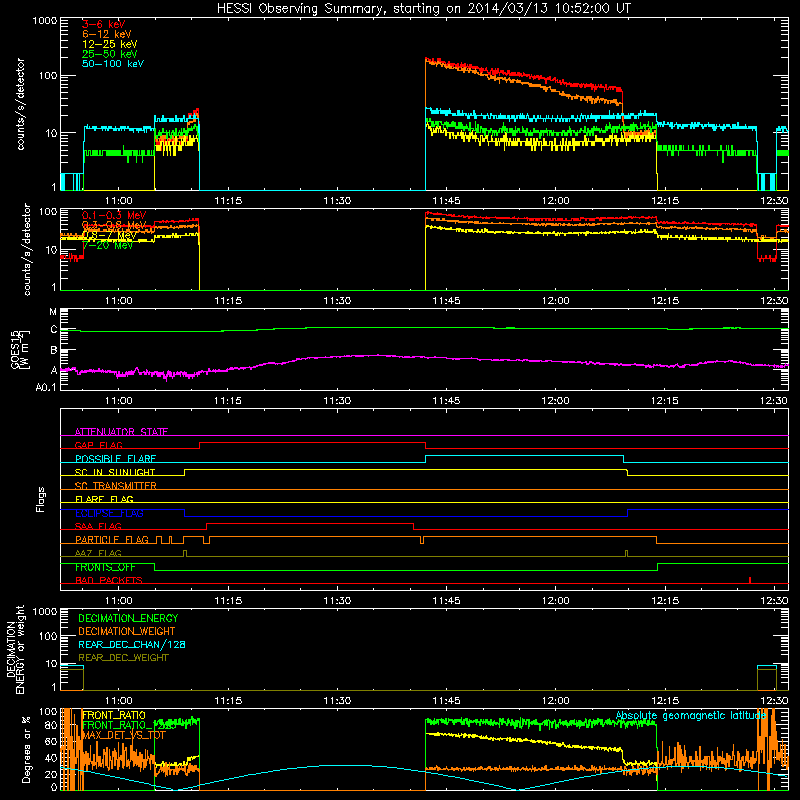Click the 11:15 tick under the Flags panel

click(x=228, y=601)
